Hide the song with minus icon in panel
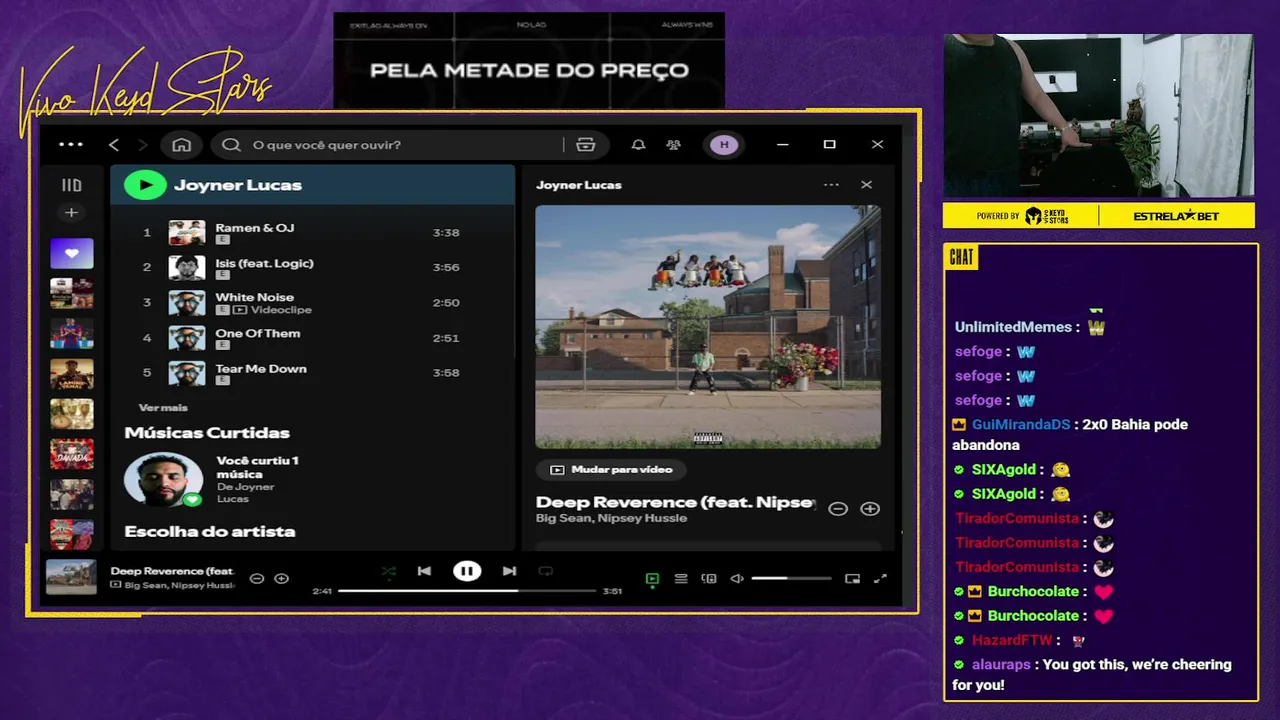The image size is (1280, 720). pyautogui.click(x=838, y=509)
